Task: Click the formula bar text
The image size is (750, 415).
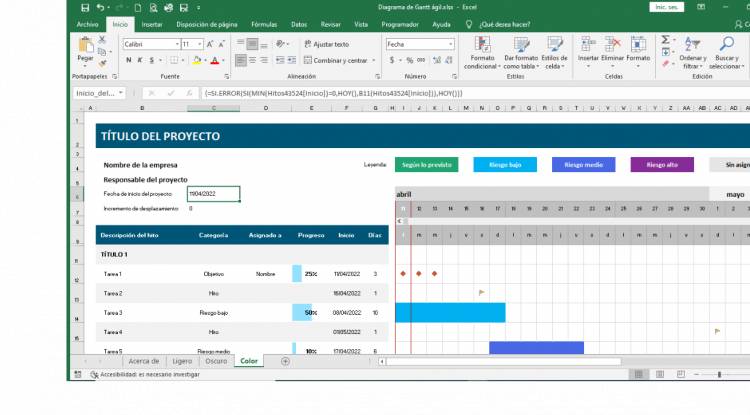Action: pyautogui.click(x=333, y=94)
